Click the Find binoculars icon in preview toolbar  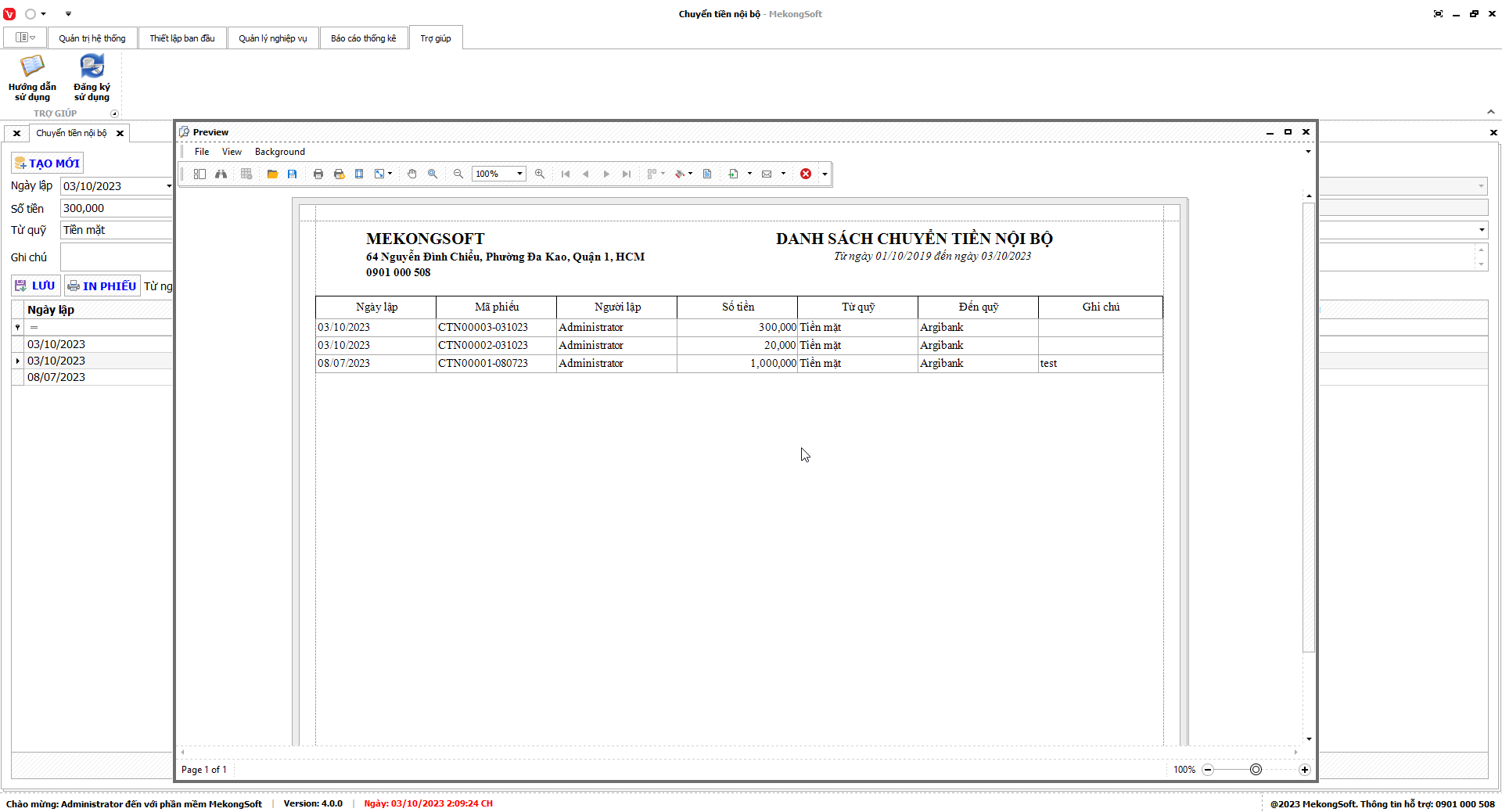tap(221, 174)
